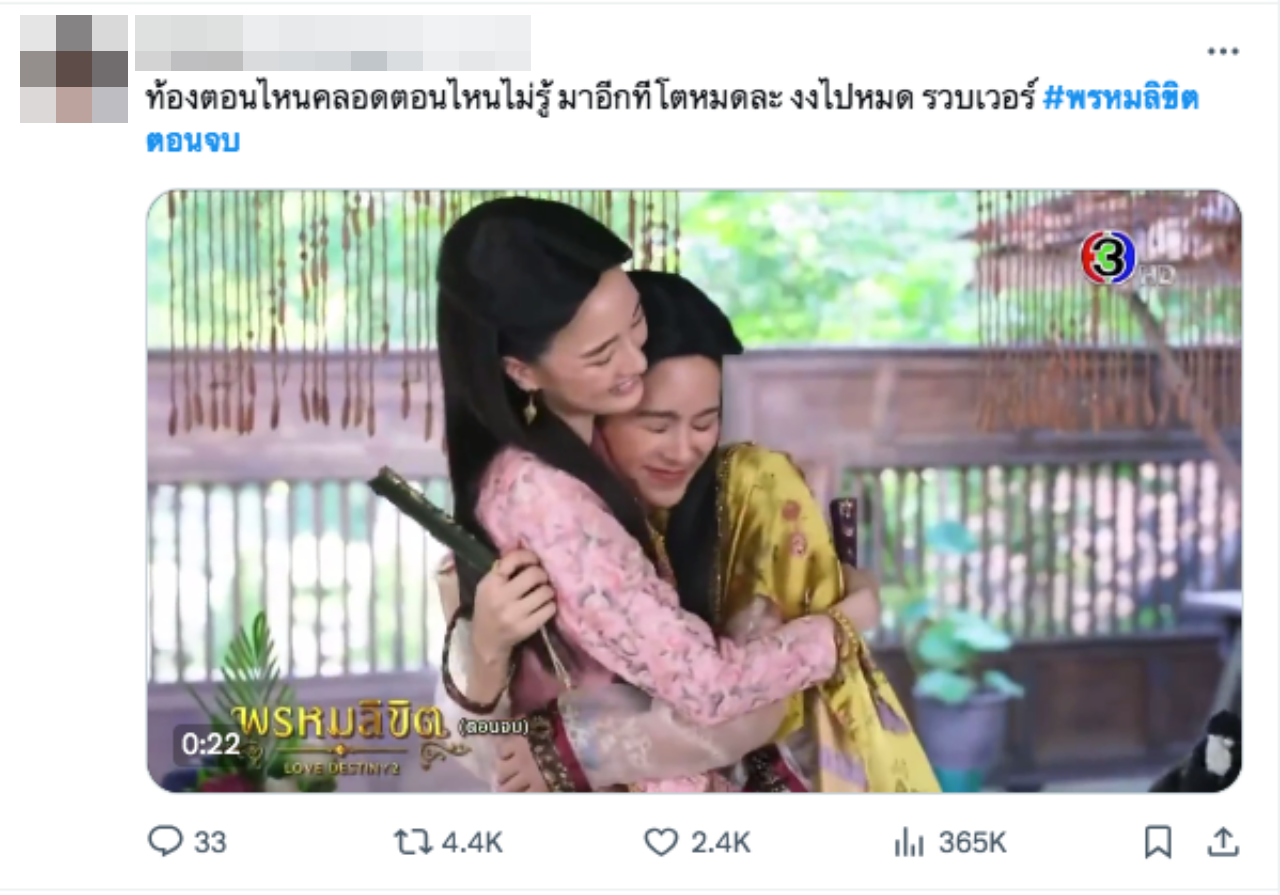Image resolution: width=1280 pixels, height=895 pixels.
Task: Click the 33 replies count
Action: [x=210, y=842]
